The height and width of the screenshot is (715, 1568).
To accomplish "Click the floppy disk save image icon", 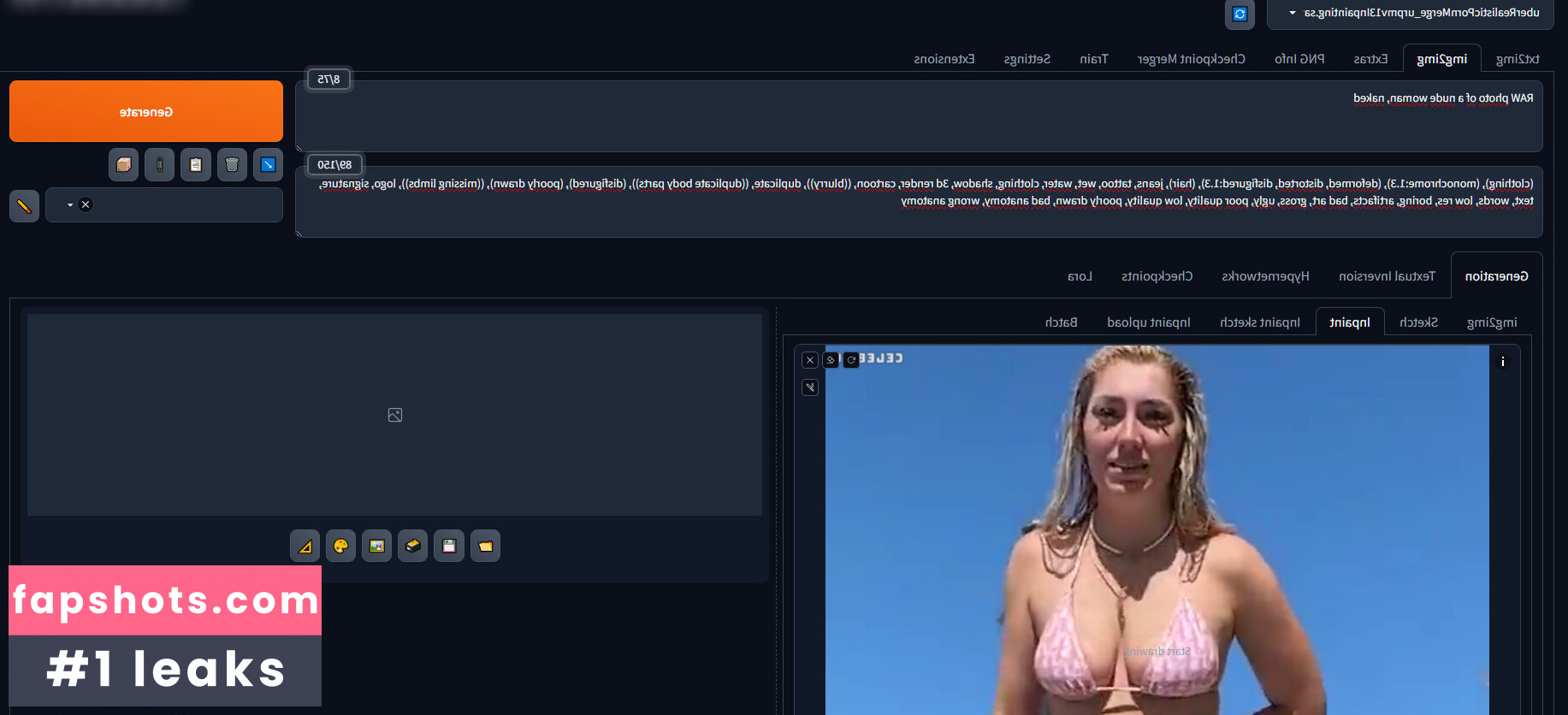I will pos(449,546).
